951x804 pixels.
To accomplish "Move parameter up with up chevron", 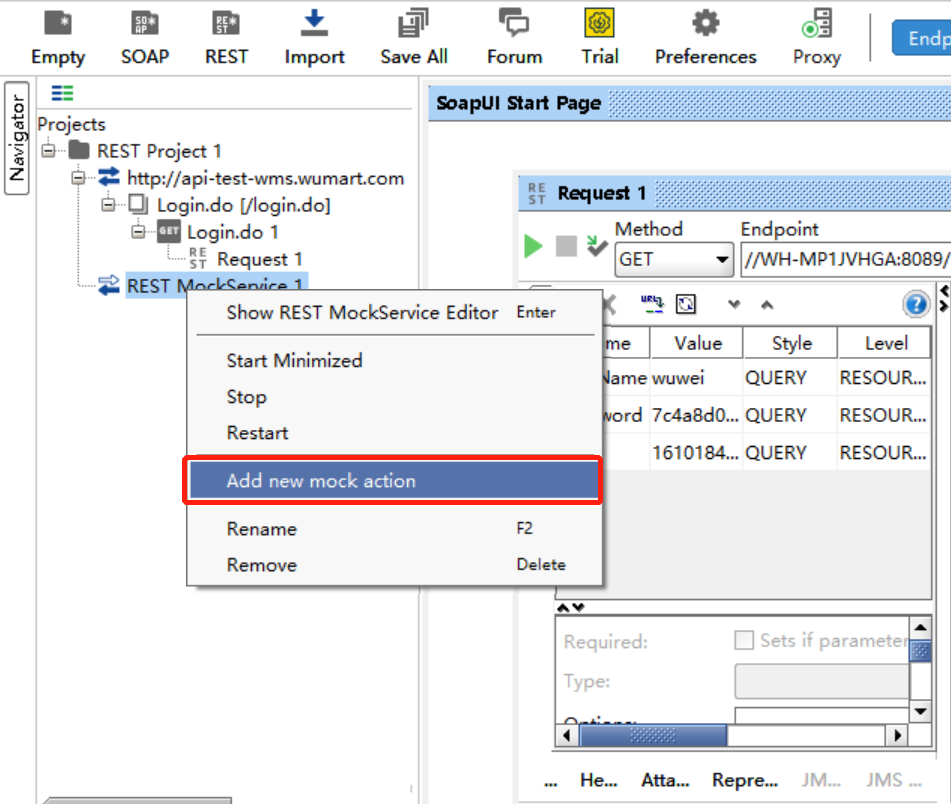I will pos(767,304).
